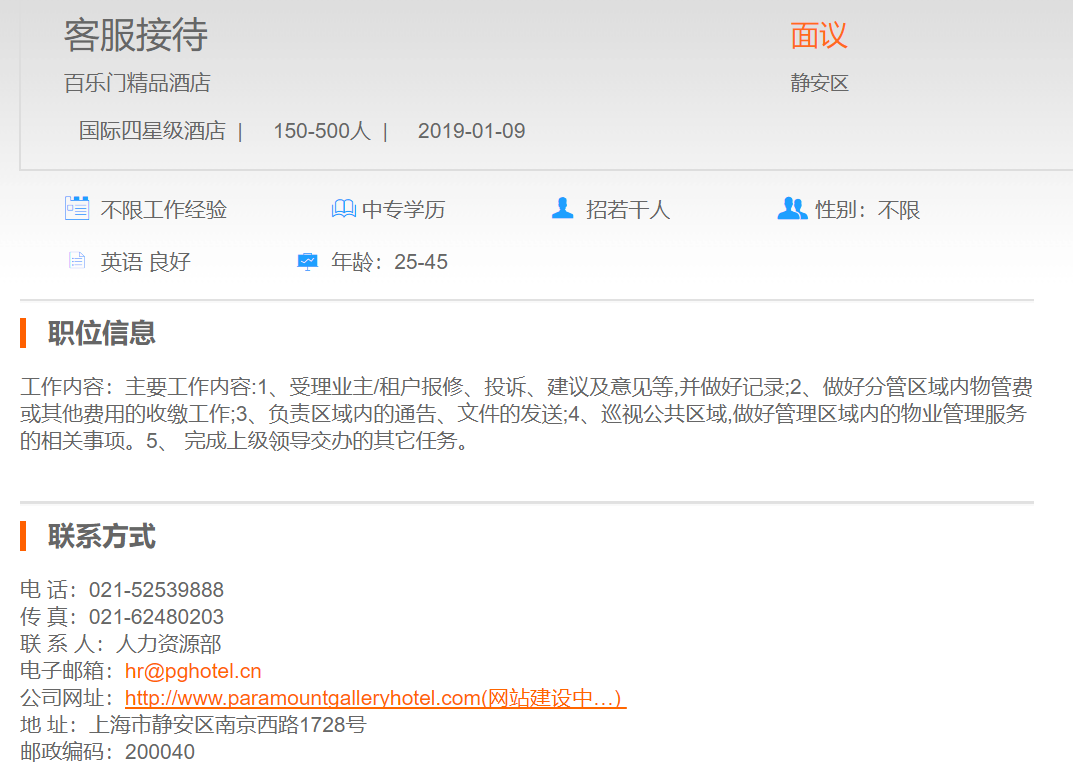
Task: Click the single person recruitment count icon
Action: [562, 208]
